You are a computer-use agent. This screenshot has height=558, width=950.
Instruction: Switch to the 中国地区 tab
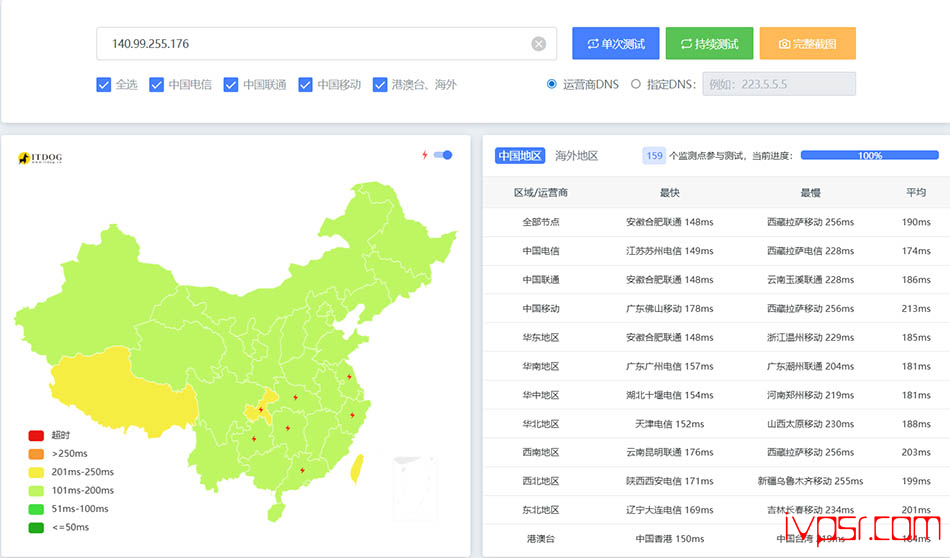point(520,156)
